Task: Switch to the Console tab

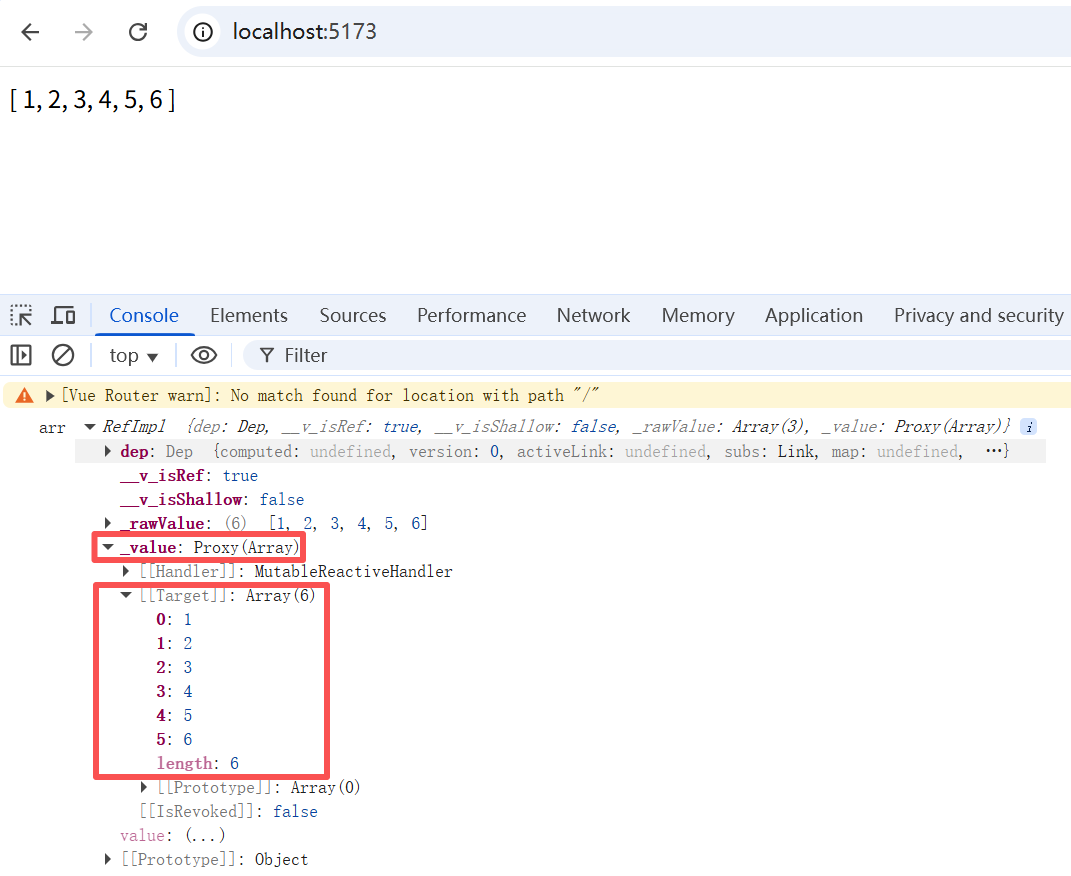Action: coord(144,315)
